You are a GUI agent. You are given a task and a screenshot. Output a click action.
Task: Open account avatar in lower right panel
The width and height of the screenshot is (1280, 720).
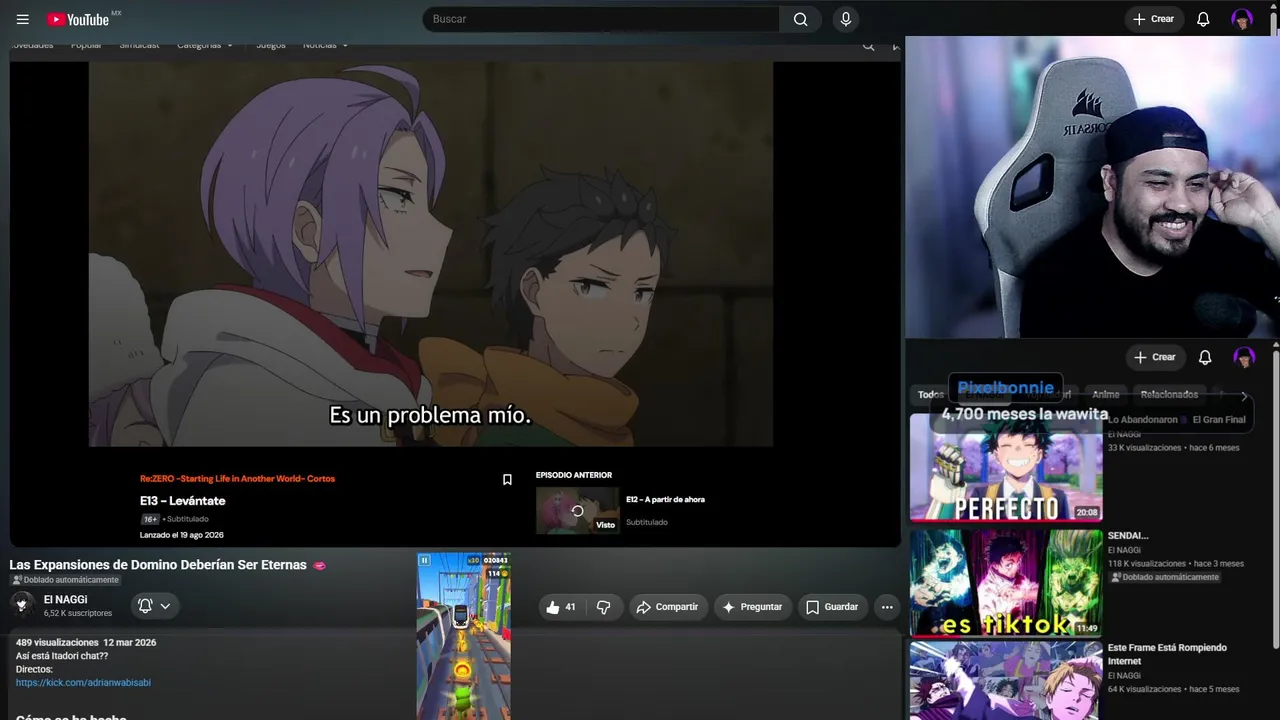click(1244, 357)
